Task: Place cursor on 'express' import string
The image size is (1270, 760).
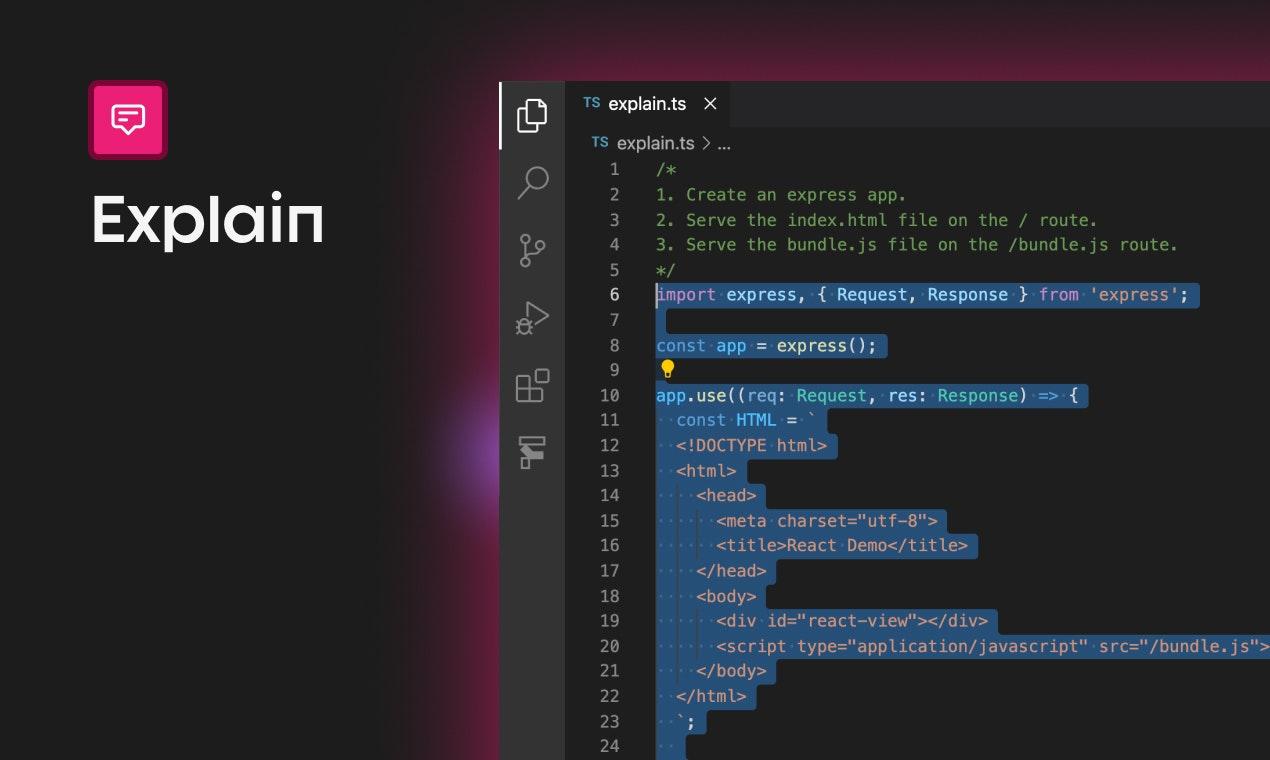Action: [1134, 295]
